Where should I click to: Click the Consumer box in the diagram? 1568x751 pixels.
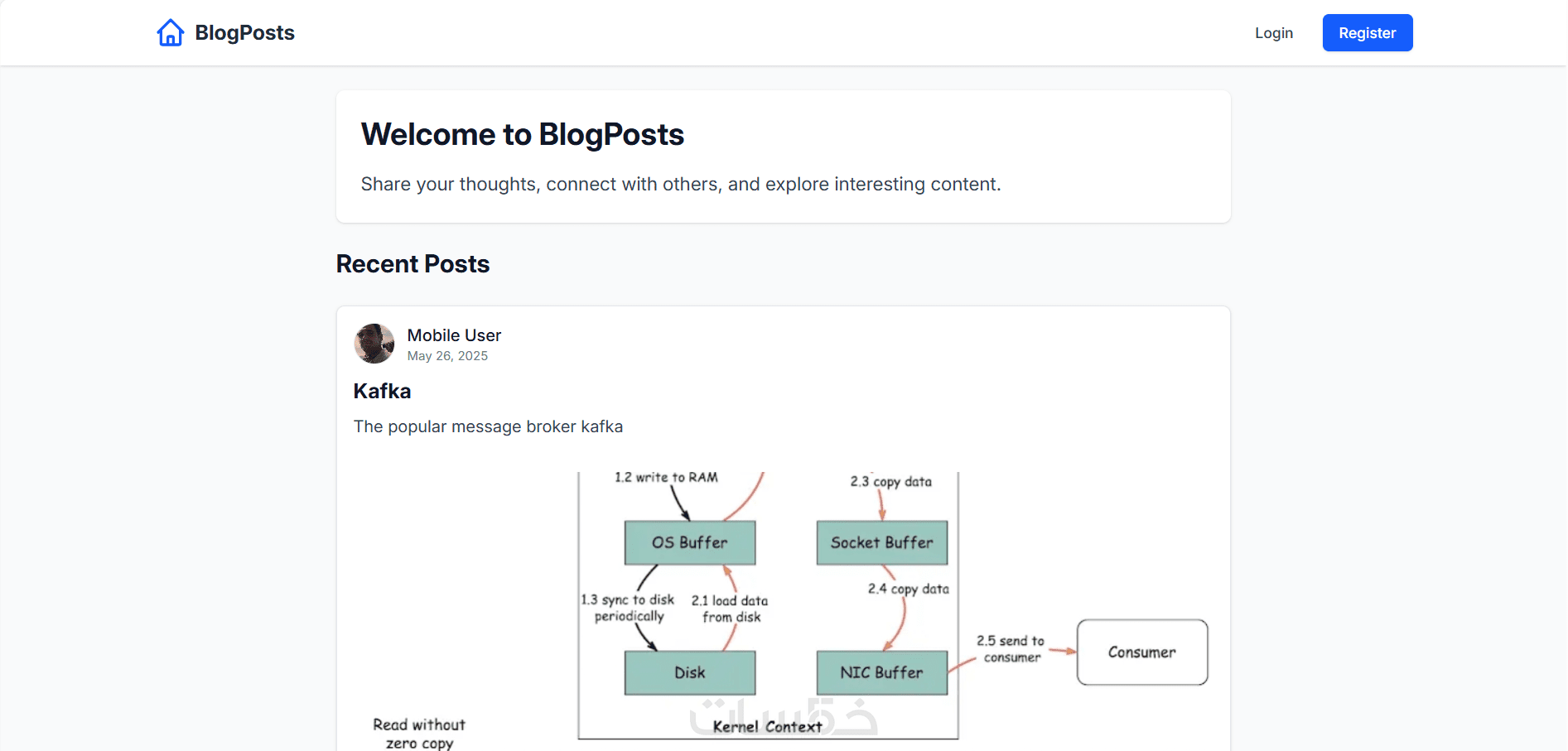pyautogui.click(x=1141, y=652)
